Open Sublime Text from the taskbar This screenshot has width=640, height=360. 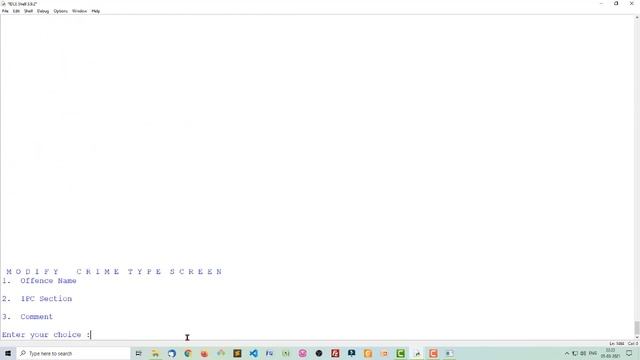pos(237,353)
